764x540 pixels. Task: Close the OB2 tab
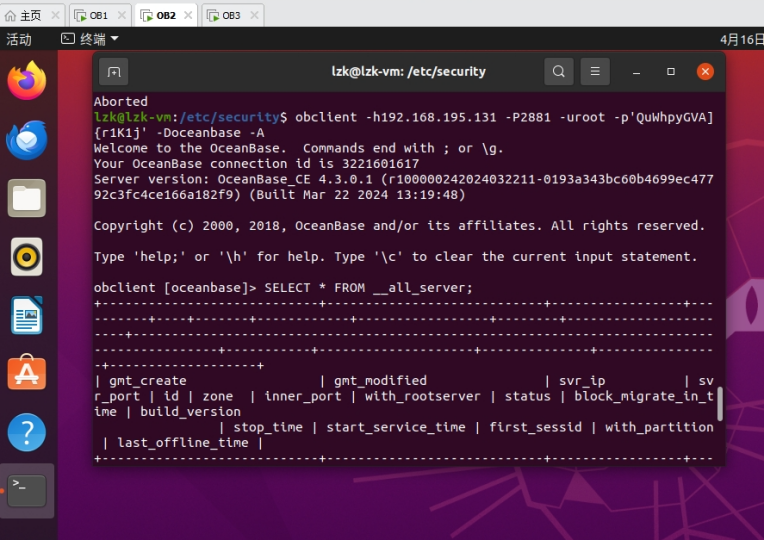click(x=188, y=15)
